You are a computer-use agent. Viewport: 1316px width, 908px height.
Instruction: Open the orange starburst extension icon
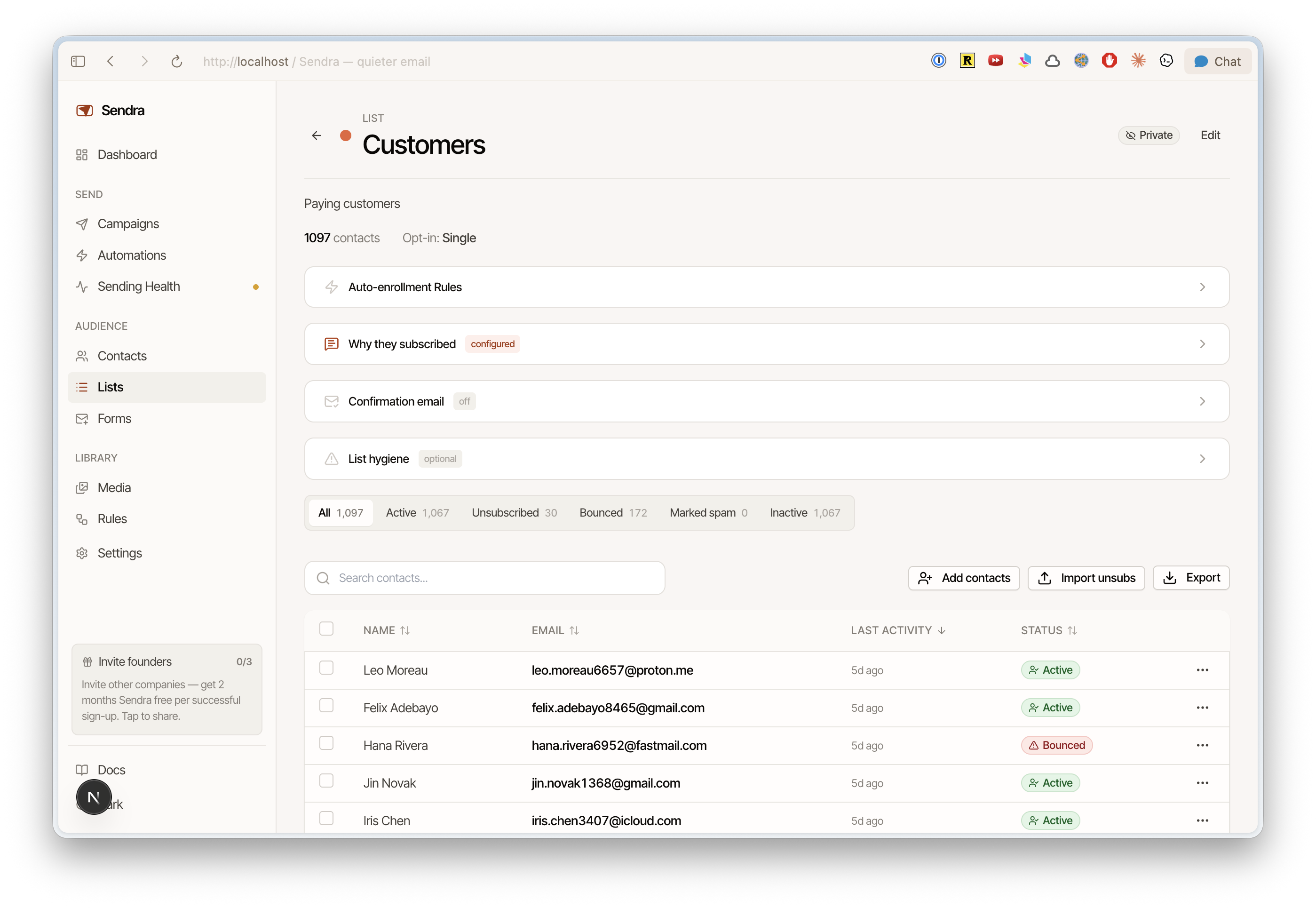pos(1137,60)
